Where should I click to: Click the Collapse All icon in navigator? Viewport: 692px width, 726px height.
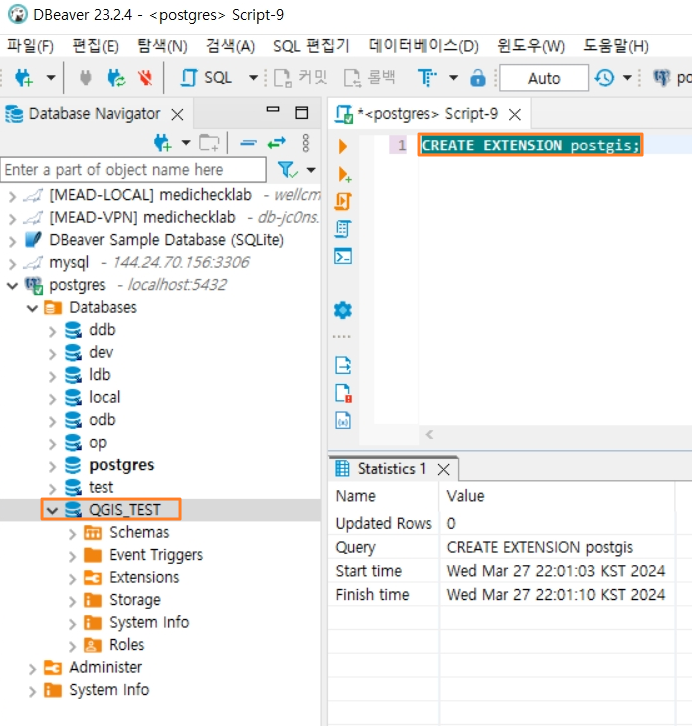(x=249, y=143)
